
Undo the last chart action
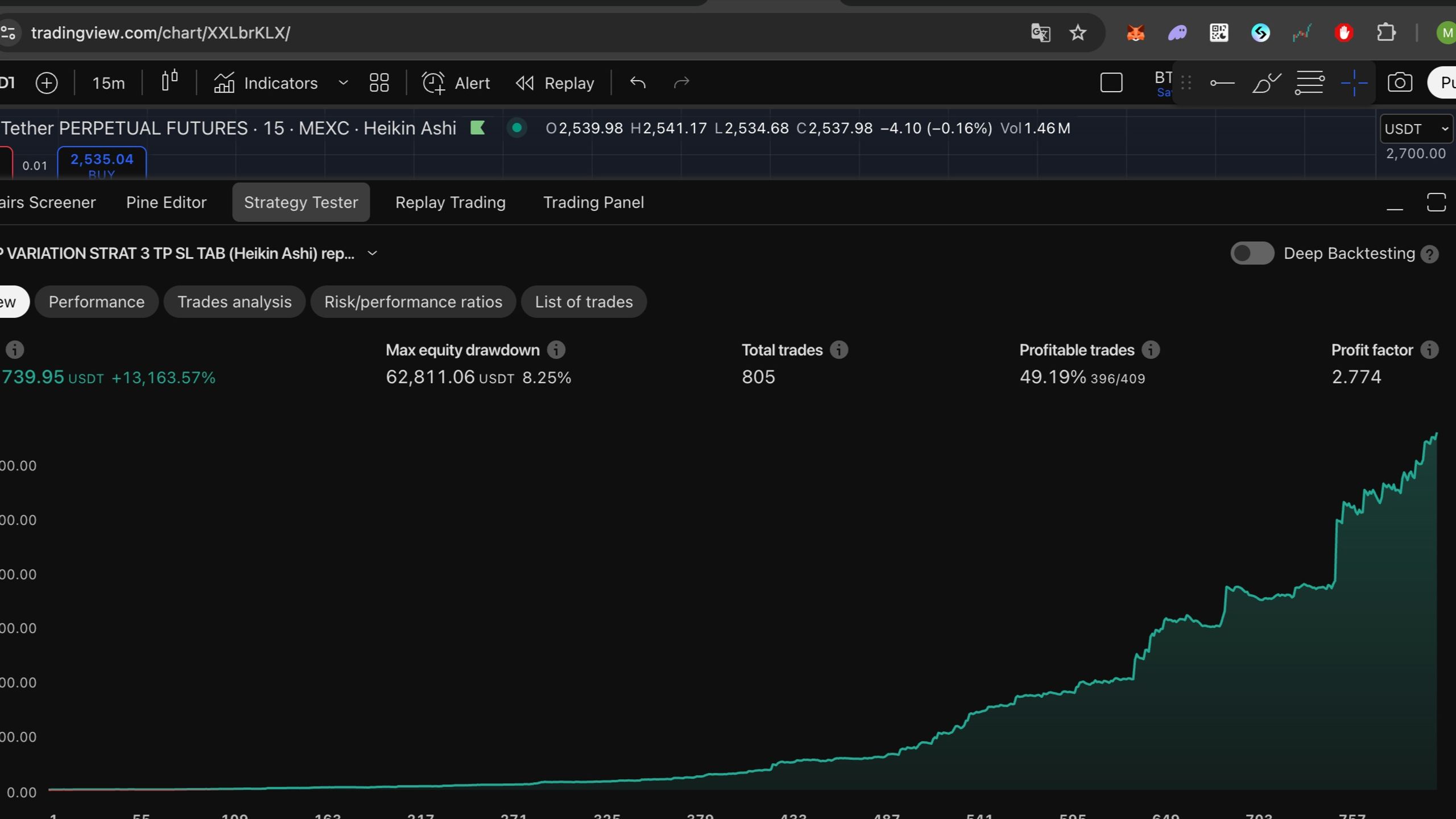pos(638,83)
